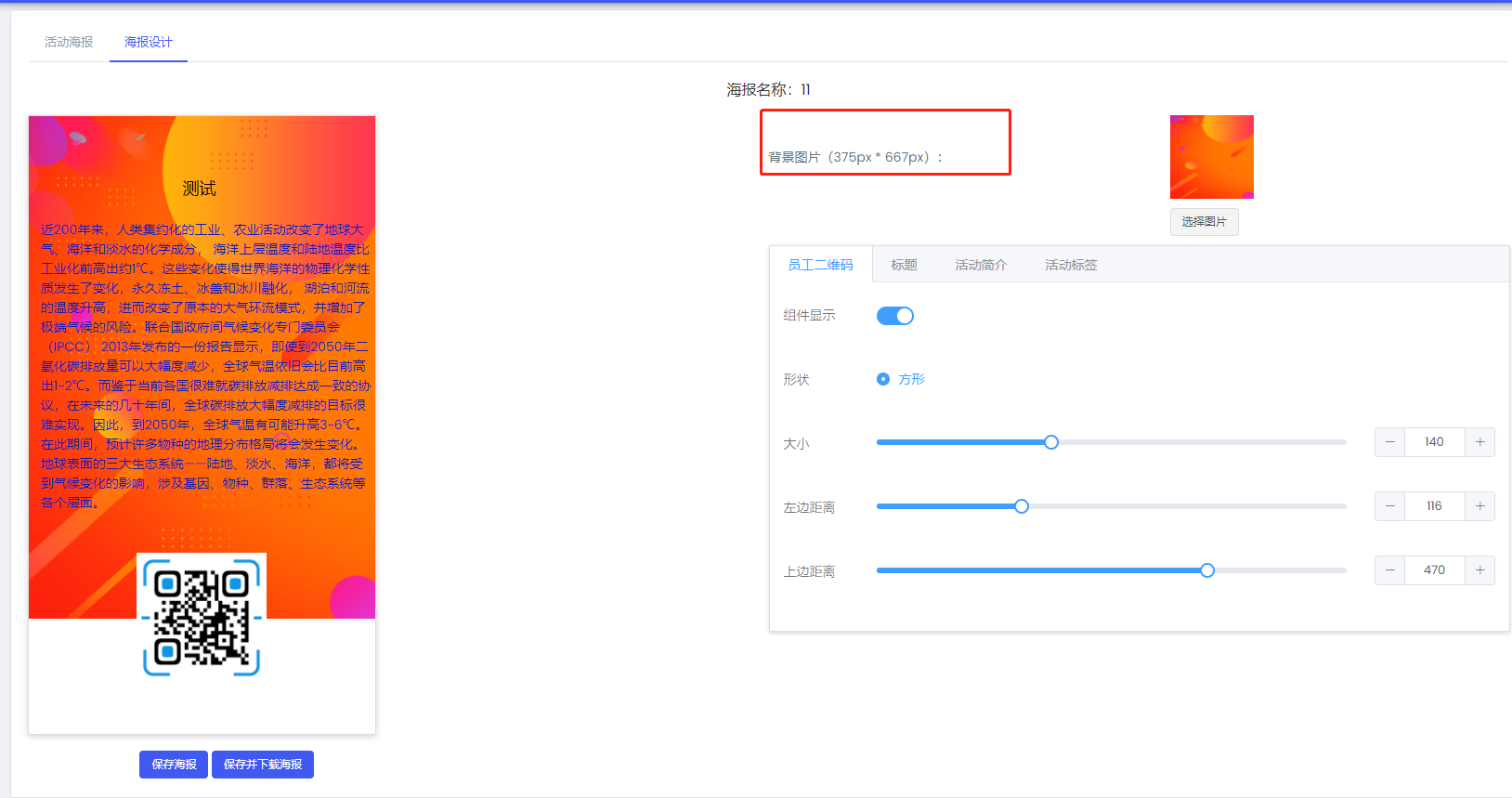Show the 活动标签 settings tab
The height and width of the screenshot is (798, 1512).
point(1071,265)
